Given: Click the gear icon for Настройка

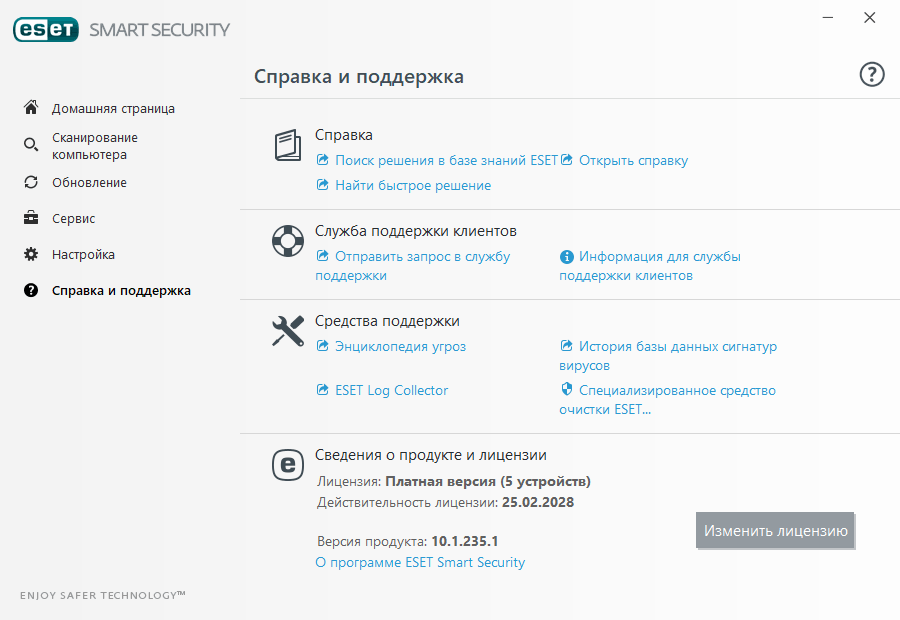Looking at the screenshot, I should pos(31,254).
